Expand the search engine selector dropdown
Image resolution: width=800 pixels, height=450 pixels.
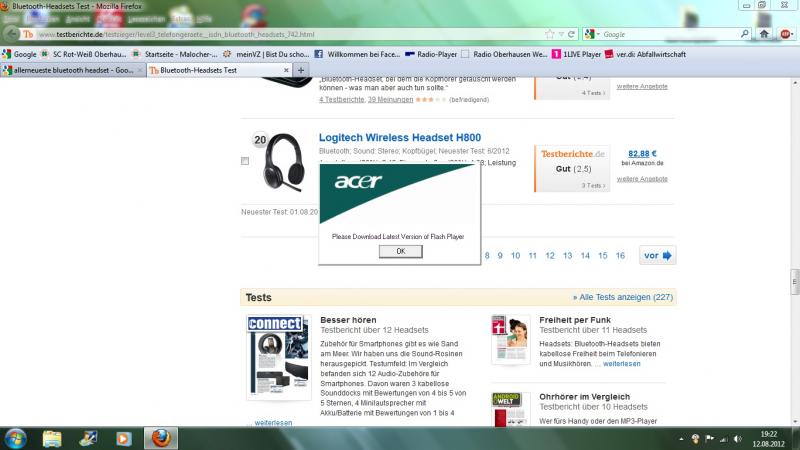tap(597, 34)
